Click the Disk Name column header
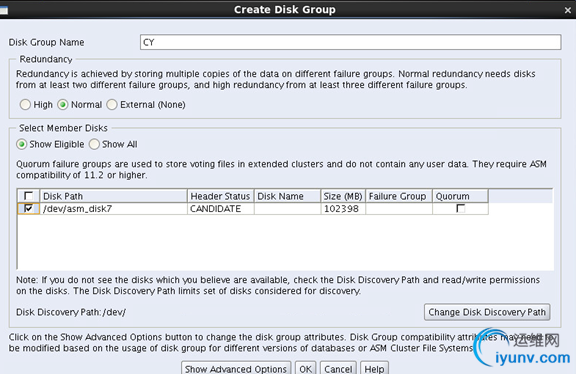Screen dimensions: 576x374 coord(287,196)
